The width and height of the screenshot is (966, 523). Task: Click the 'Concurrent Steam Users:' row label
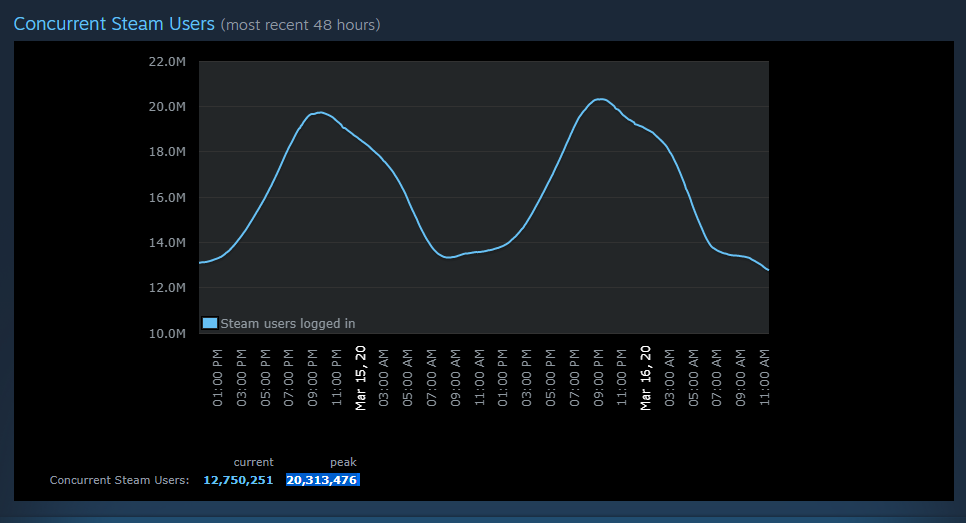[120, 480]
